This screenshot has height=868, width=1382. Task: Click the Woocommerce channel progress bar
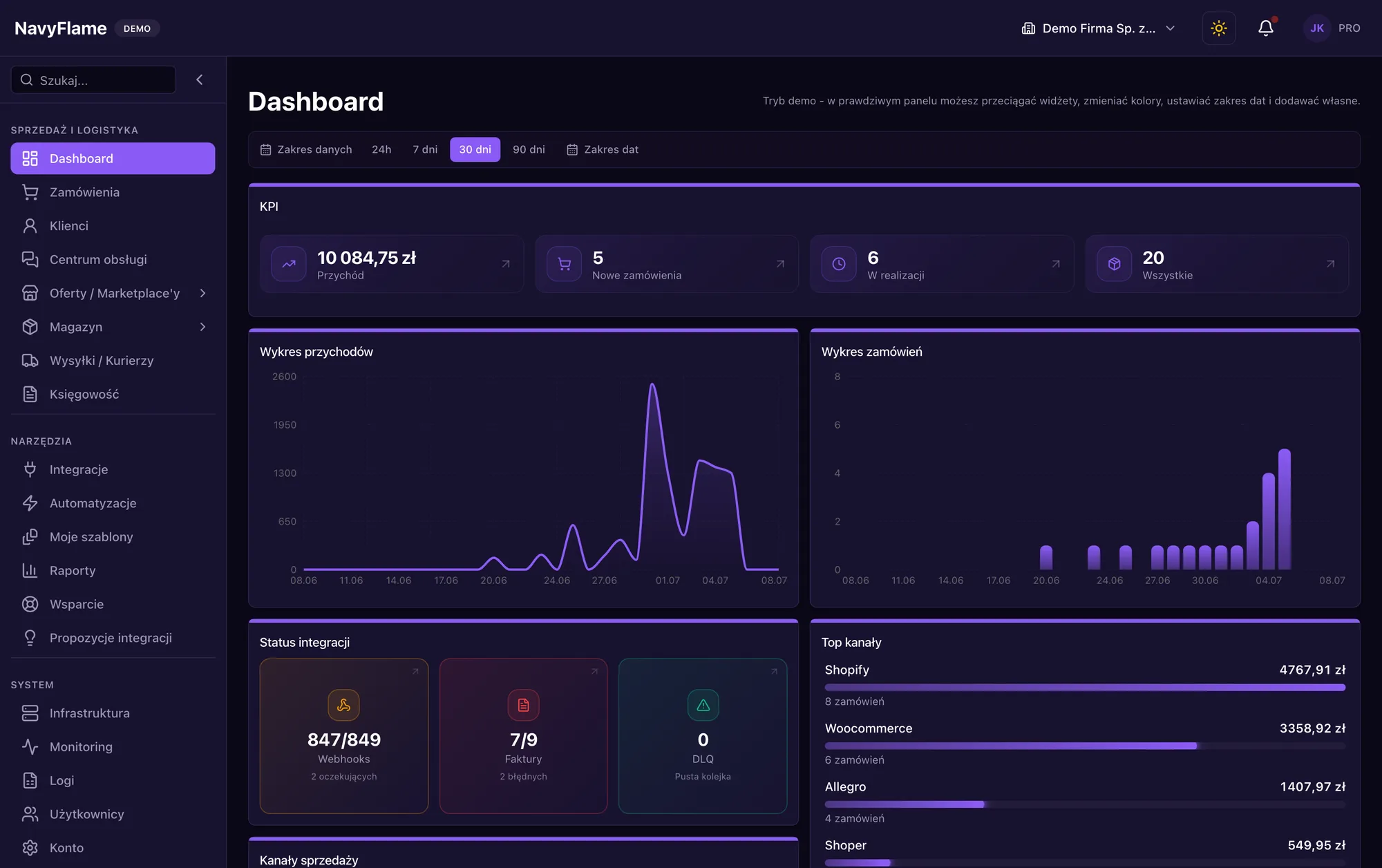click(x=1085, y=746)
